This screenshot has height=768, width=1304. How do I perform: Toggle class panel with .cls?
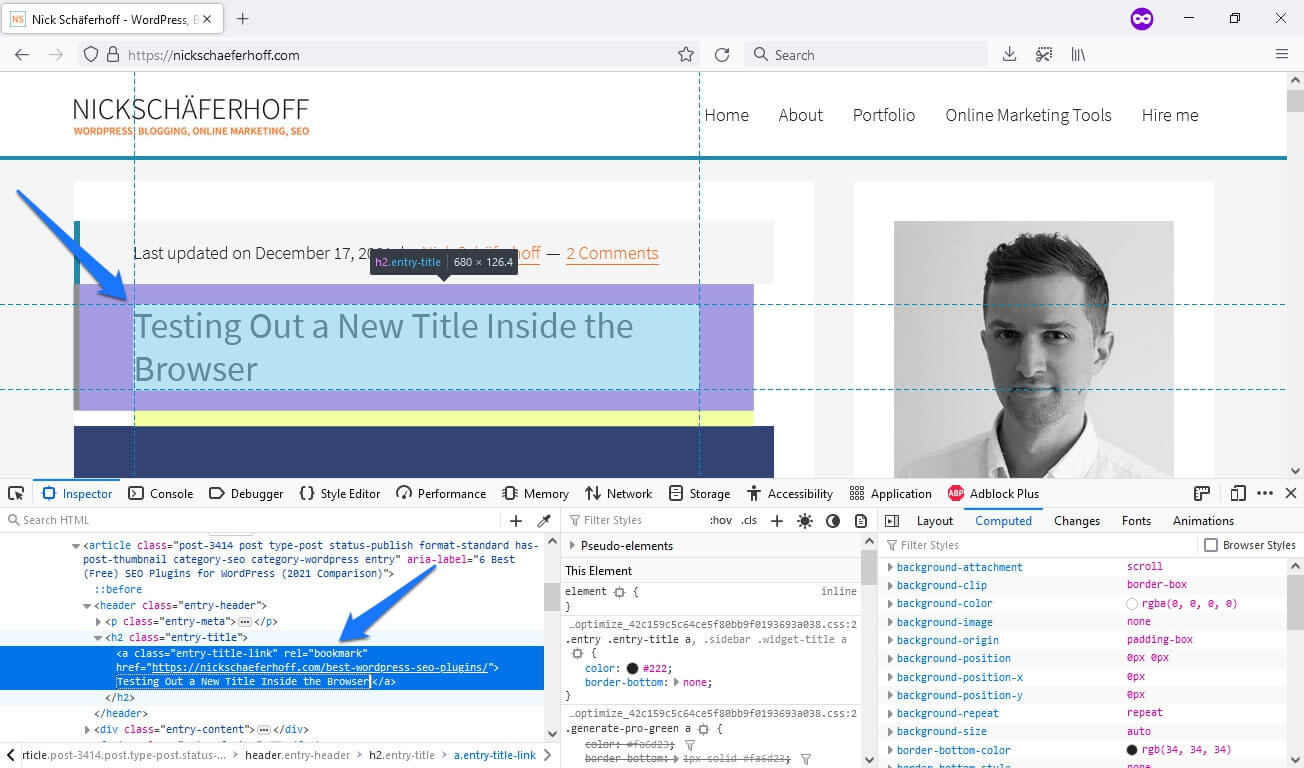click(750, 520)
